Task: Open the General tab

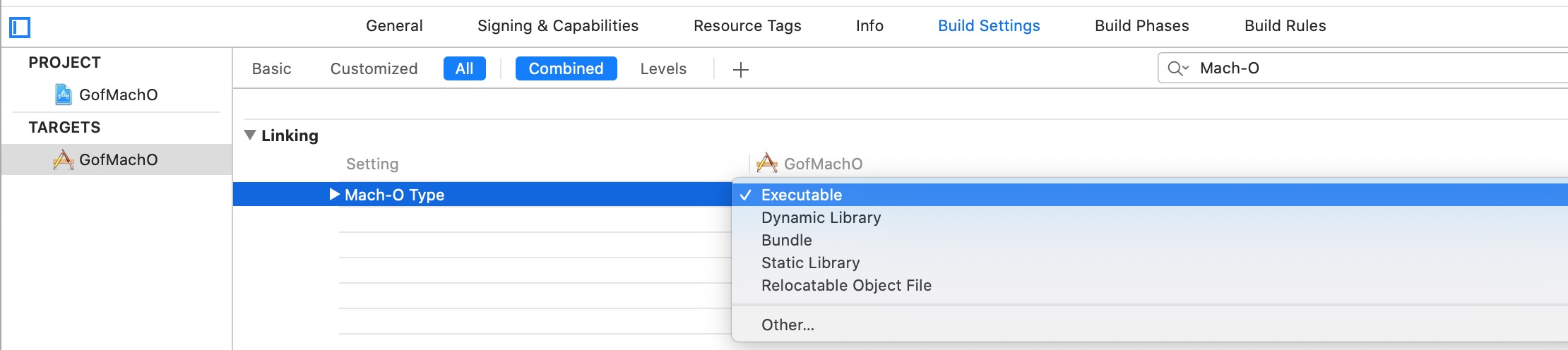Action: tap(394, 26)
